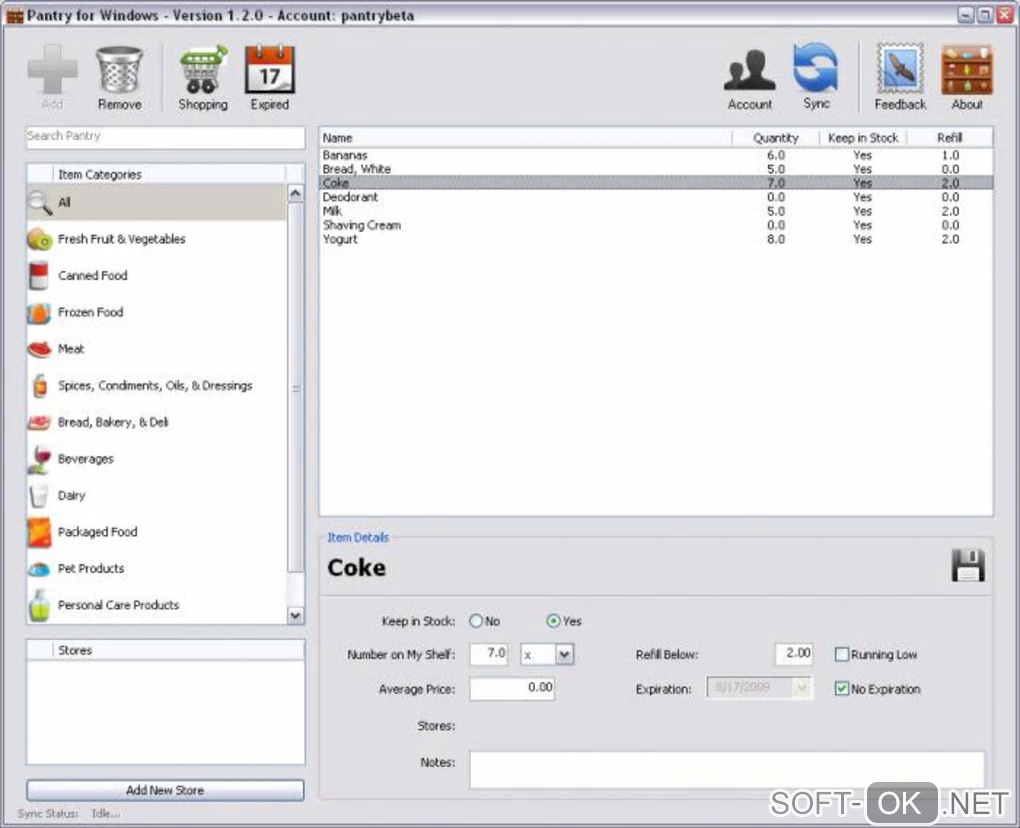Image resolution: width=1020 pixels, height=828 pixels.
Task: Select the Fresh Fruit & Vegetables icon
Action: tap(40, 239)
